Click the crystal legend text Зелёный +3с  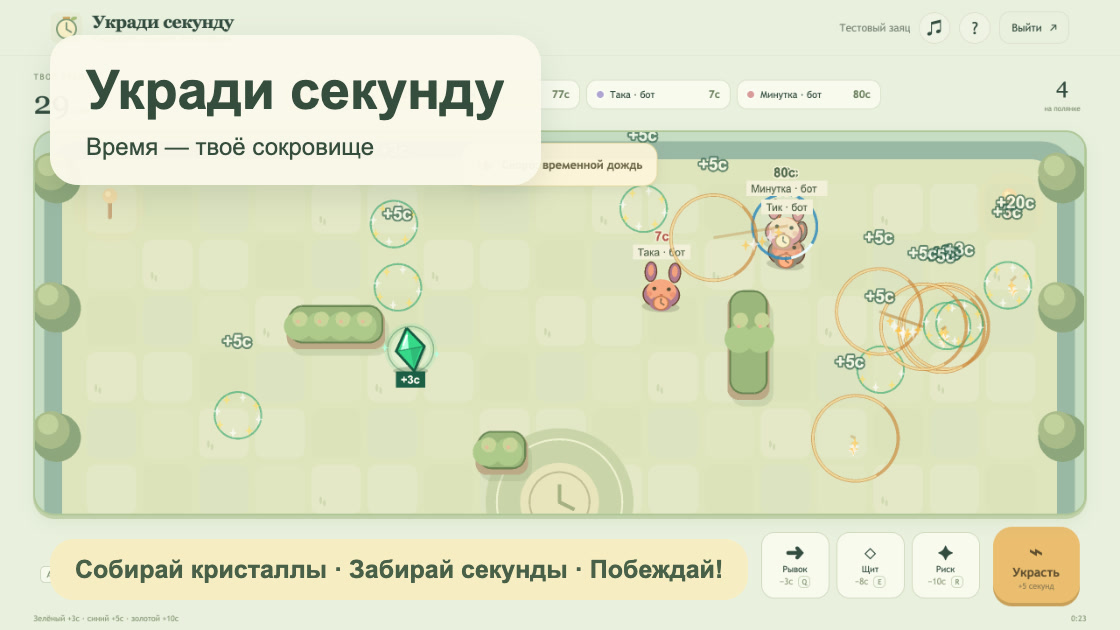(57, 619)
